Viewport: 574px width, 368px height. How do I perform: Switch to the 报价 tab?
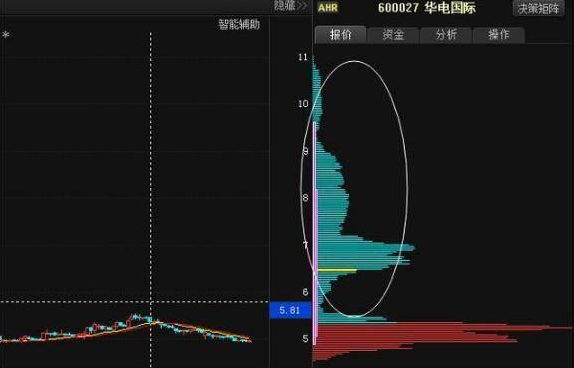coord(340,35)
